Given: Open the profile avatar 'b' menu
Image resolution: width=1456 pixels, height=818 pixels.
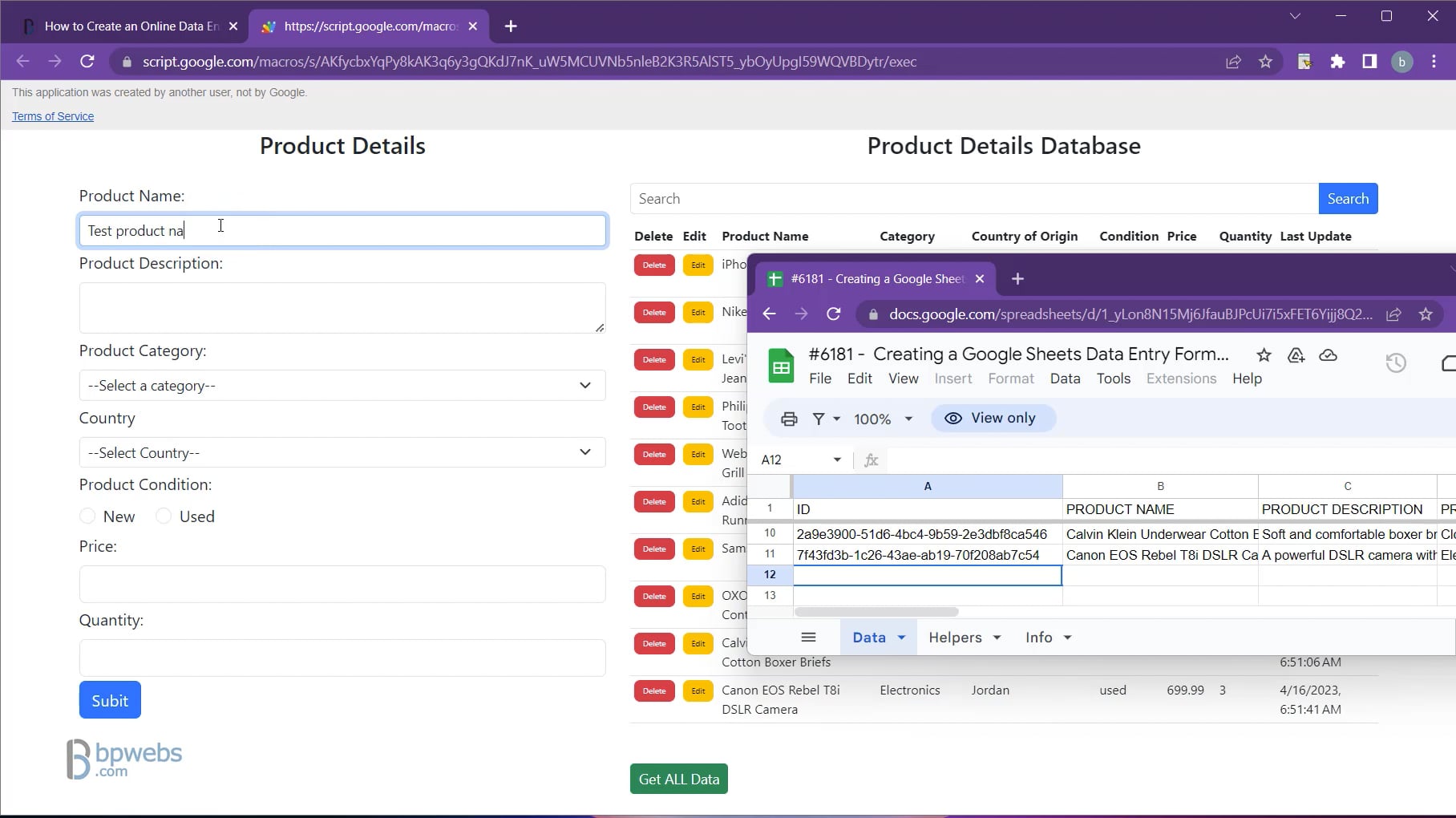Looking at the screenshot, I should tap(1401, 62).
